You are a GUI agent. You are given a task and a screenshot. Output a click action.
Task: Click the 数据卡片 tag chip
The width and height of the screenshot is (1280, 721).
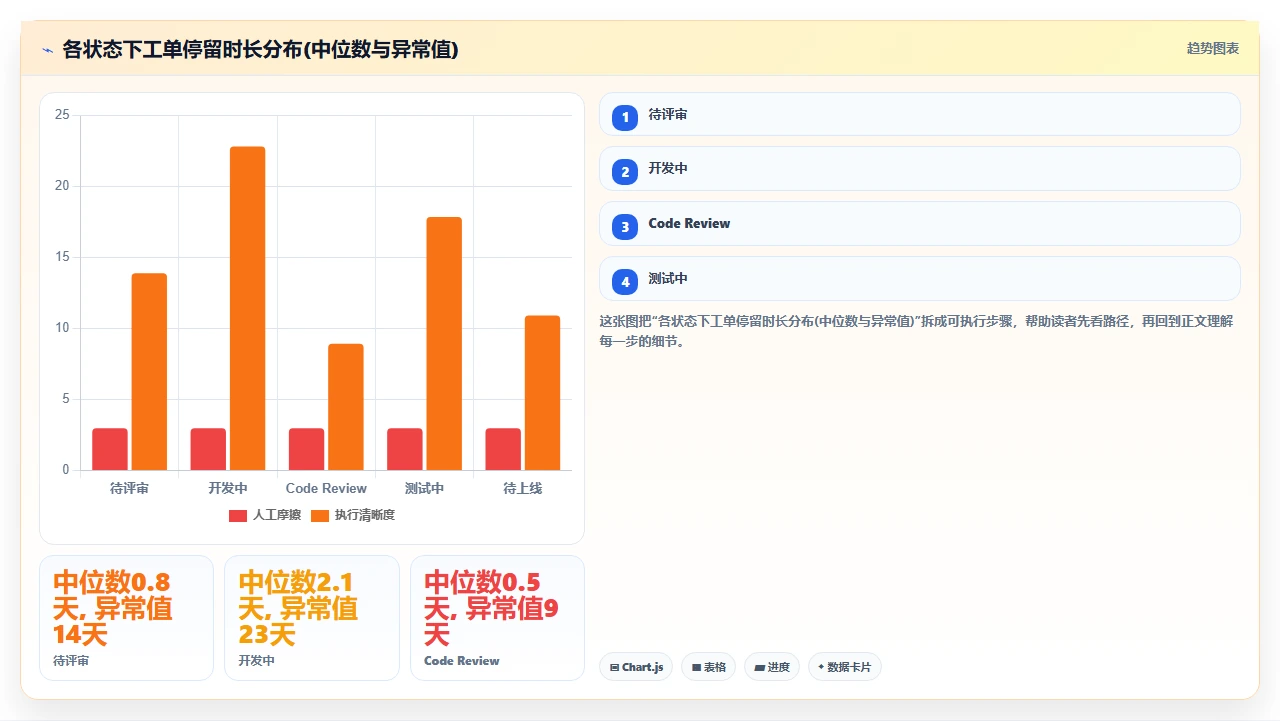(845, 667)
